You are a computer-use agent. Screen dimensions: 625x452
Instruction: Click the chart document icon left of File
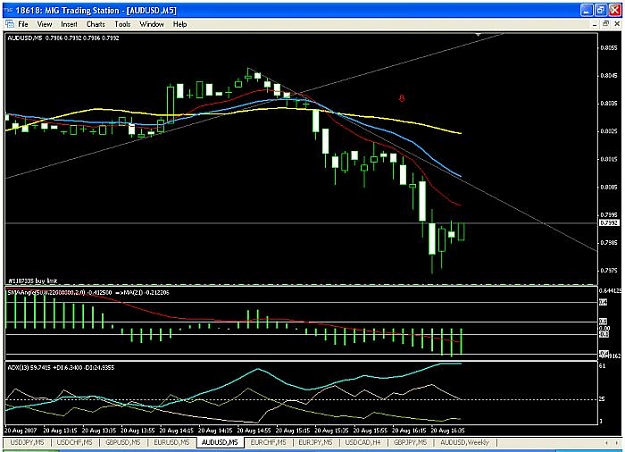point(10,24)
